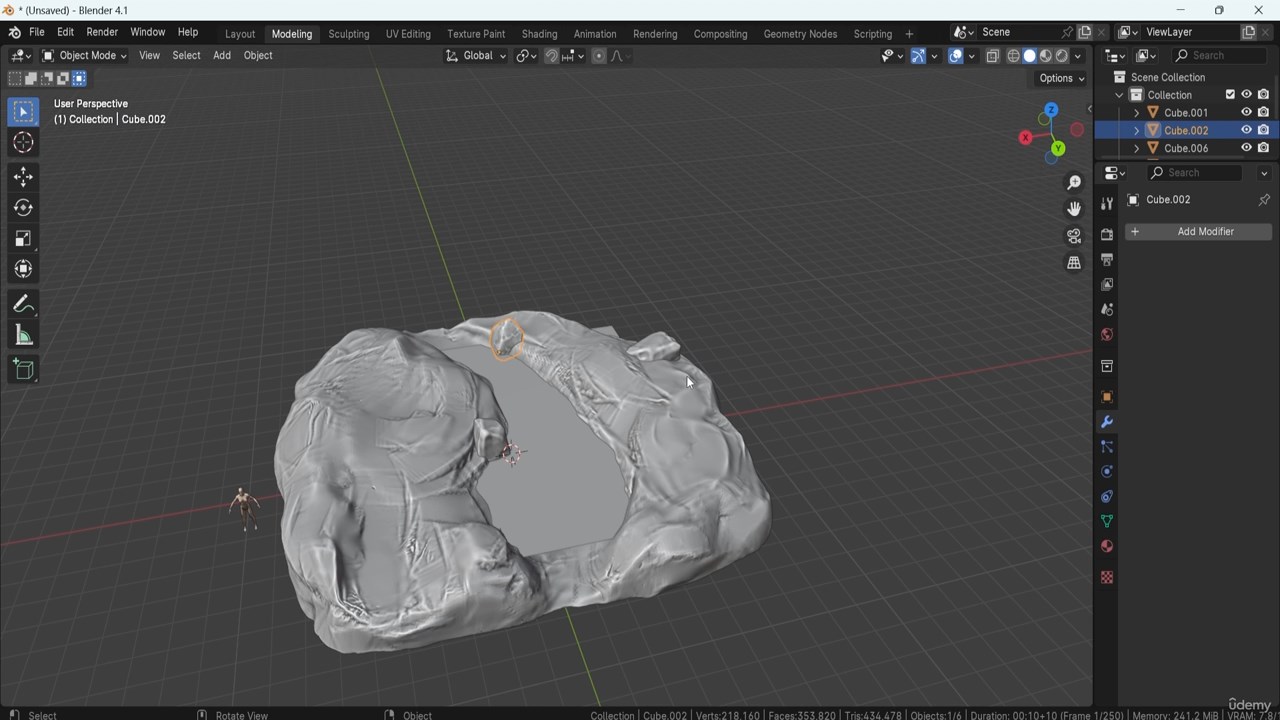Select the Scale tool
1280x720 pixels.
[x=23, y=239]
